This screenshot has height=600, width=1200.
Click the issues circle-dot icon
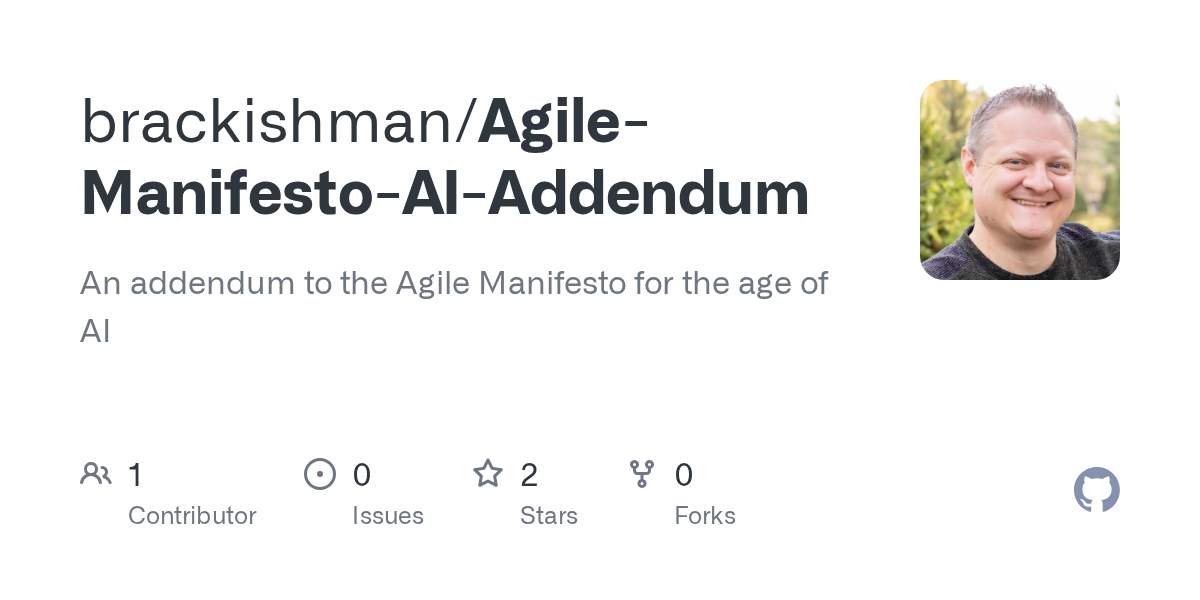pos(320,474)
